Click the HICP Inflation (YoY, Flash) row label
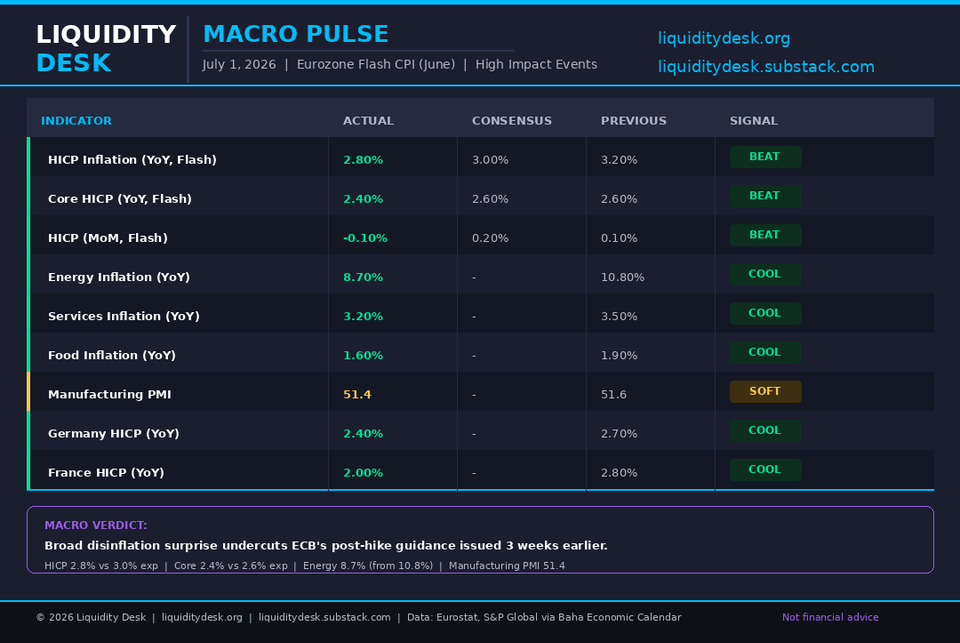This screenshot has height=643, width=960. pos(132,160)
